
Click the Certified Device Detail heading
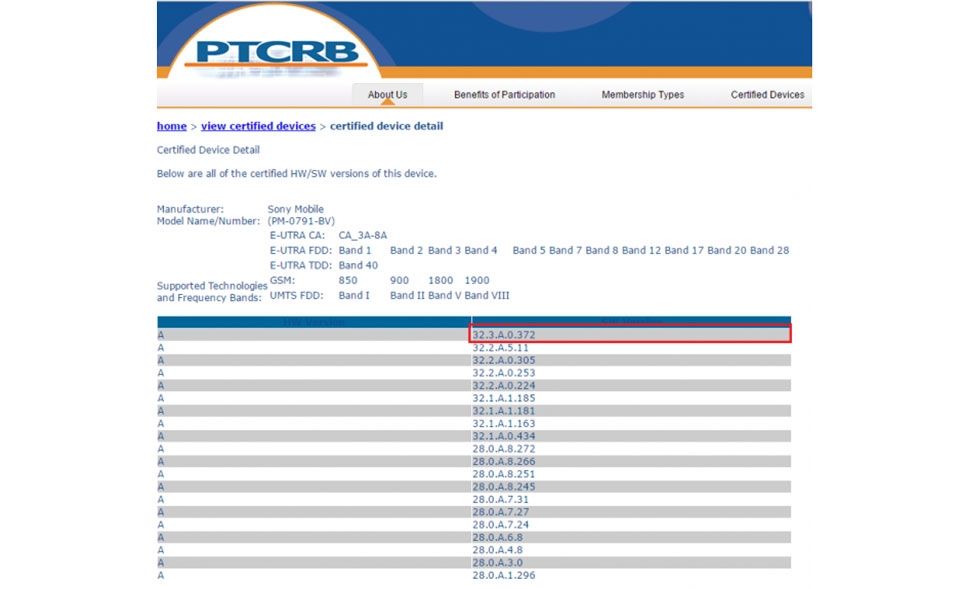pyautogui.click(x=208, y=150)
